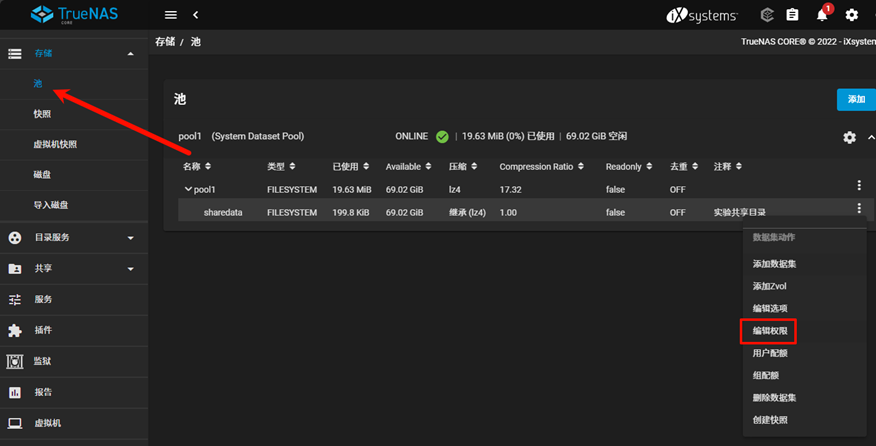Image resolution: width=876 pixels, height=446 pixels.
Task: Open the notifications bell icon
Action: 823,15
